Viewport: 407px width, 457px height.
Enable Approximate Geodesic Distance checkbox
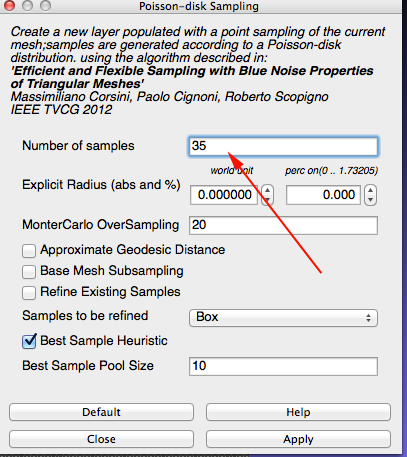29,251
